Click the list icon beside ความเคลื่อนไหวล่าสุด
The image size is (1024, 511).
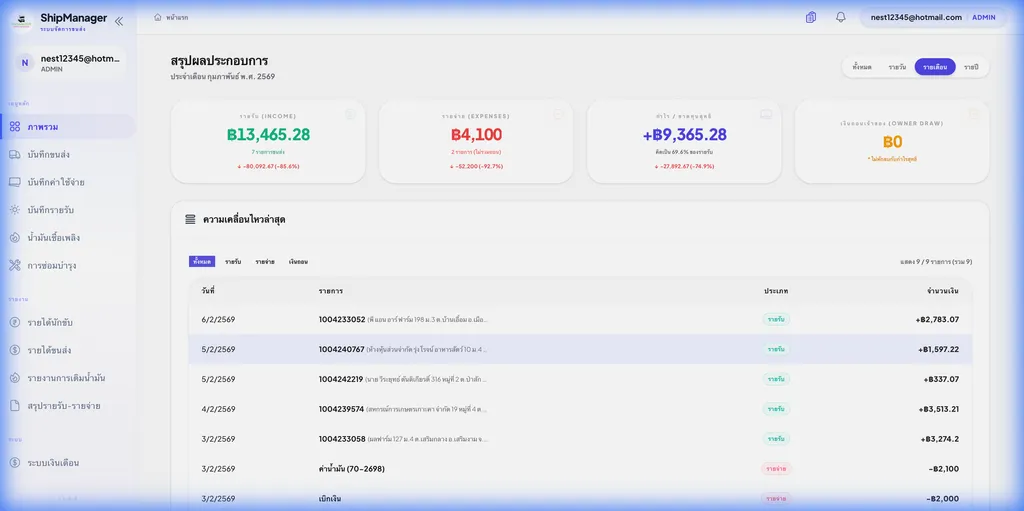(190, 220)
